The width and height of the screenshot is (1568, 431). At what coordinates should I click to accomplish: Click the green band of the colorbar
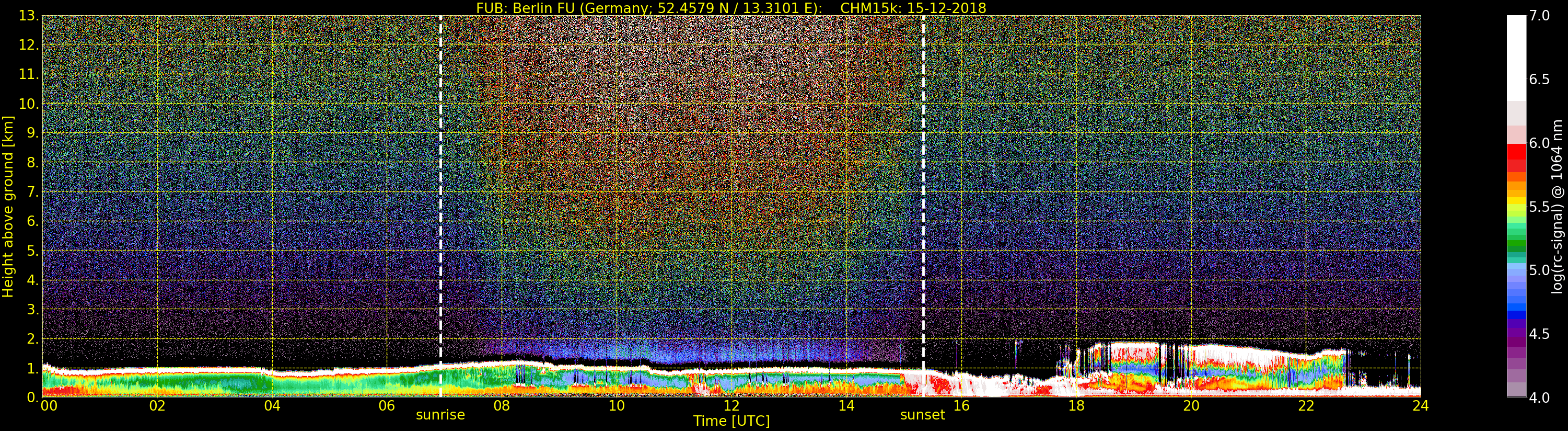(x=1516, y=244)
